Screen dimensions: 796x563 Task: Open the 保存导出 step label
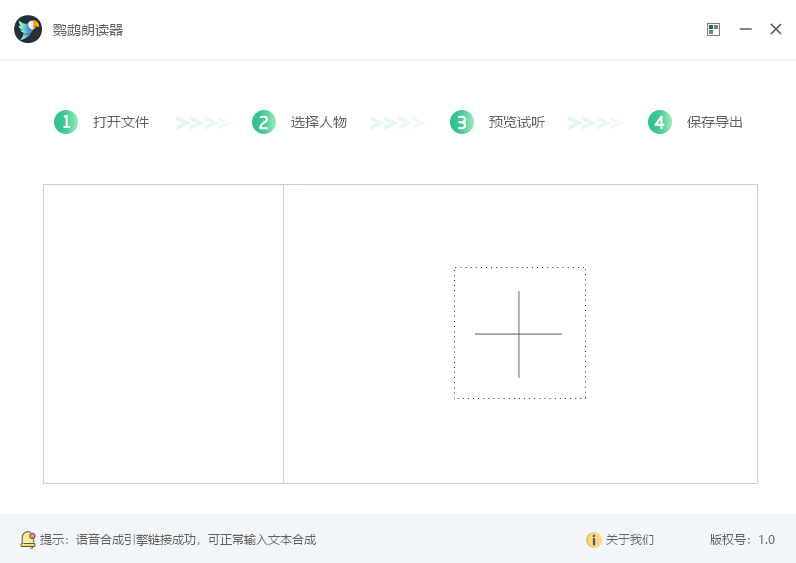715,122
